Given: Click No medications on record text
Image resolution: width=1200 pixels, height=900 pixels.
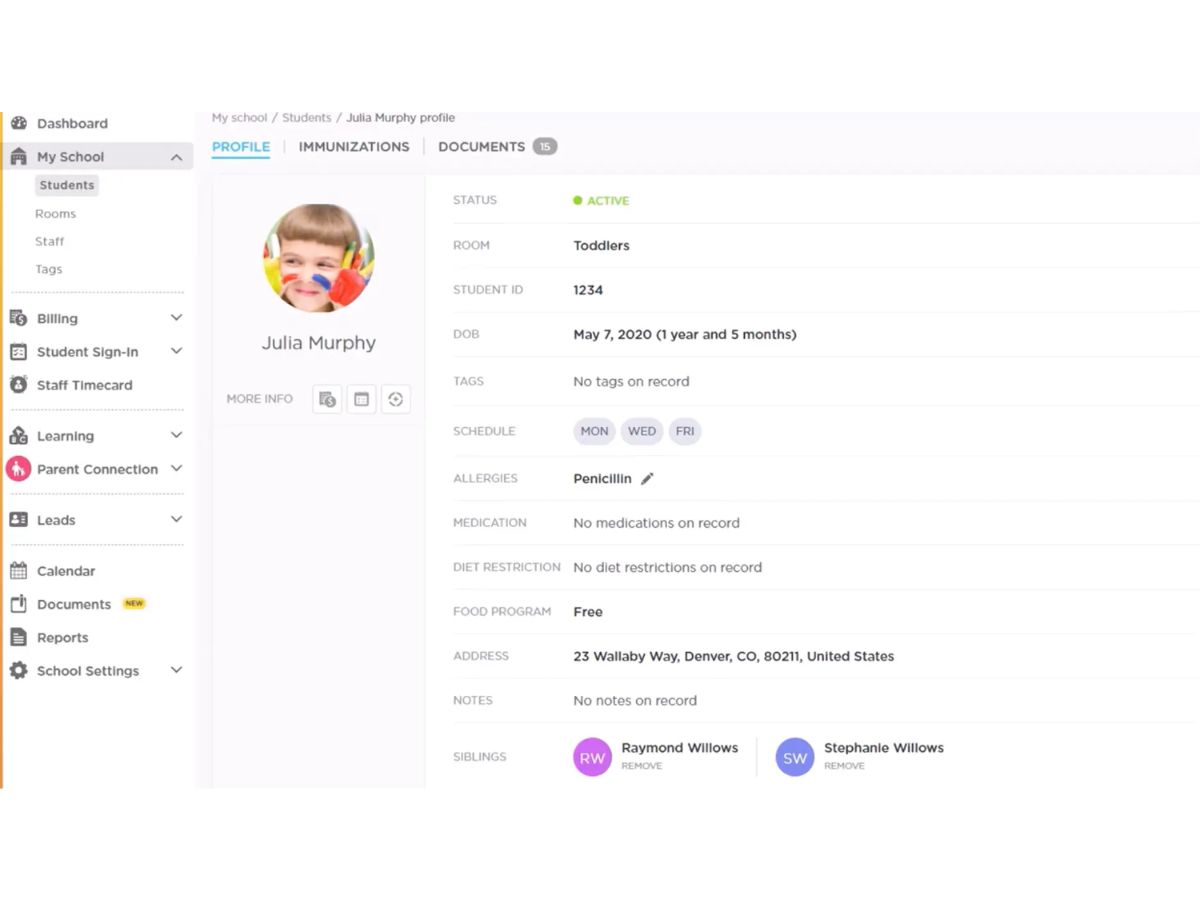Looking at the screenshot, I should [x=656, y=523].
